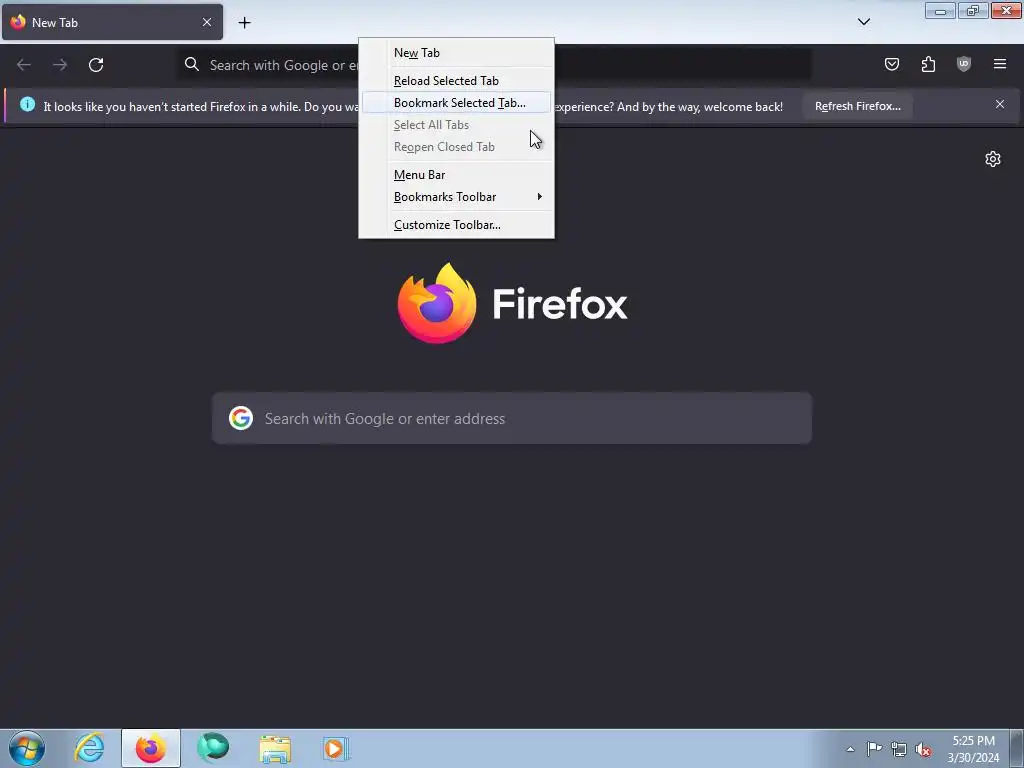The width and height of the screenshot is (1024, 768).
Task: Dismiss the welcome-back notification bar
Action: [1000, 104]
